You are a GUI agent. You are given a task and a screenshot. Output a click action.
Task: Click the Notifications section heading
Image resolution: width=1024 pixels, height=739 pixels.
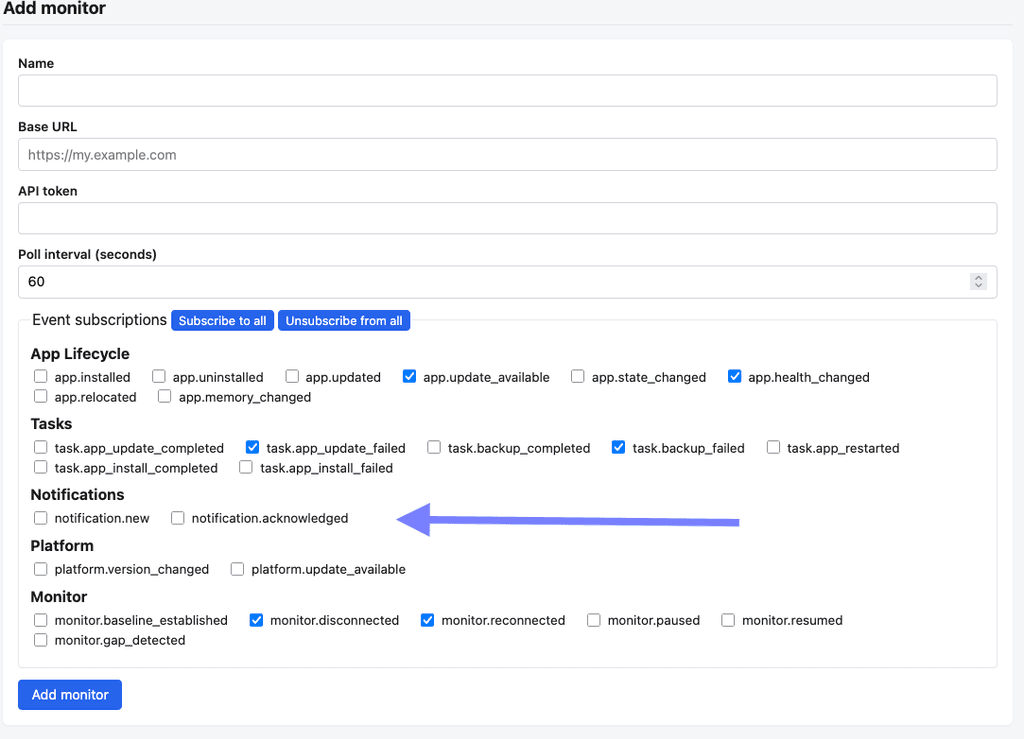pyautogui.click(x=77, y=494)
